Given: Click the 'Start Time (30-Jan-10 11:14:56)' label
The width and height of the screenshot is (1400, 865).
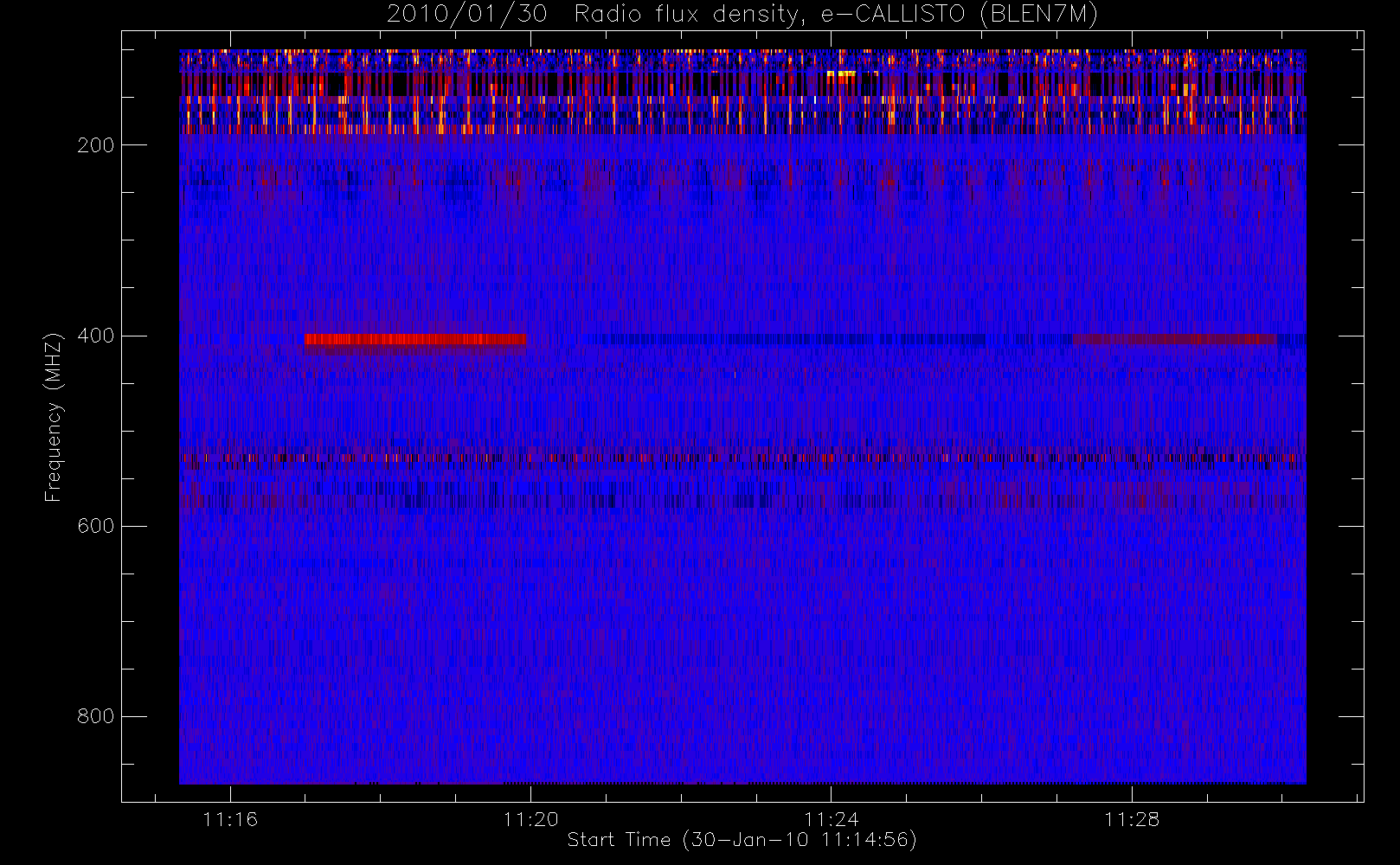Looking at the screenshot, I should click(x=742, y=840).
